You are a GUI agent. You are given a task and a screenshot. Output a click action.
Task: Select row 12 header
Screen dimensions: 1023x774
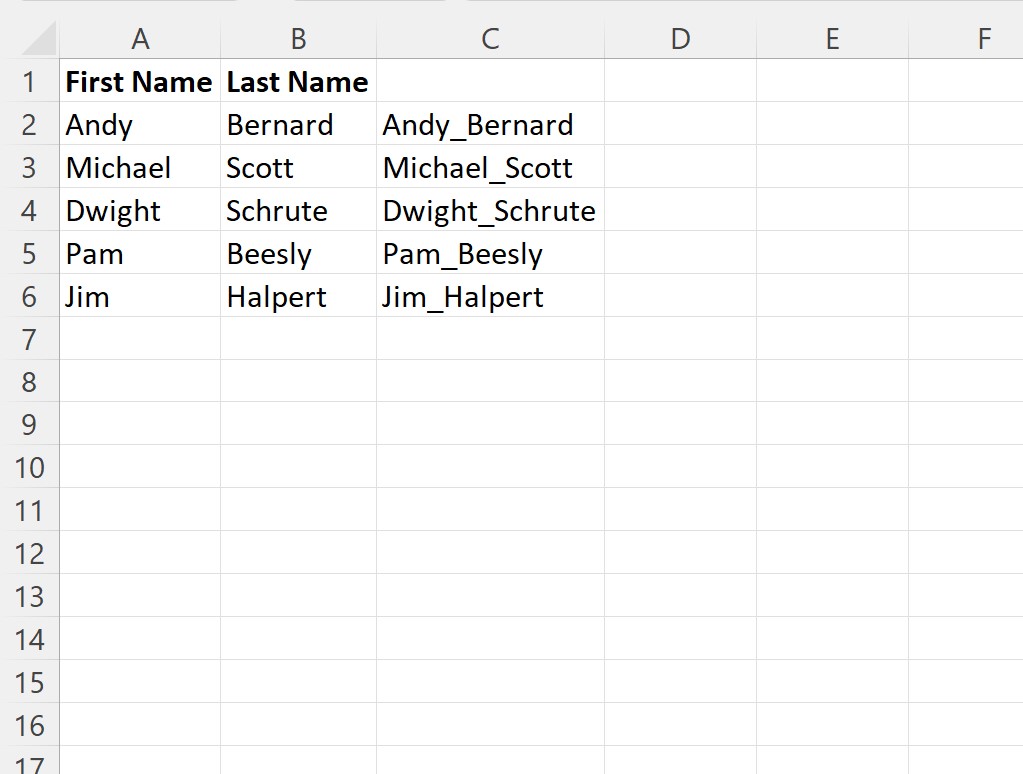coord(29,554)
